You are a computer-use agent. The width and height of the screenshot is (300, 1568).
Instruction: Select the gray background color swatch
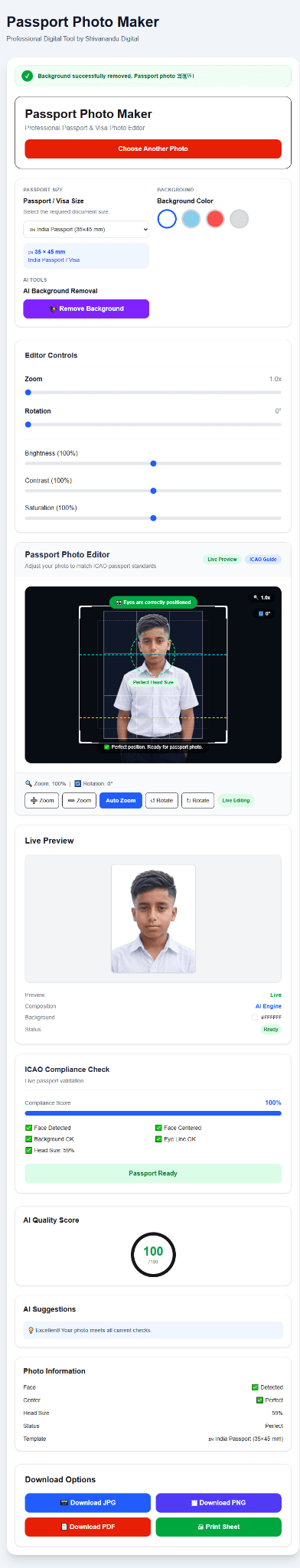(x=240, y=219)
